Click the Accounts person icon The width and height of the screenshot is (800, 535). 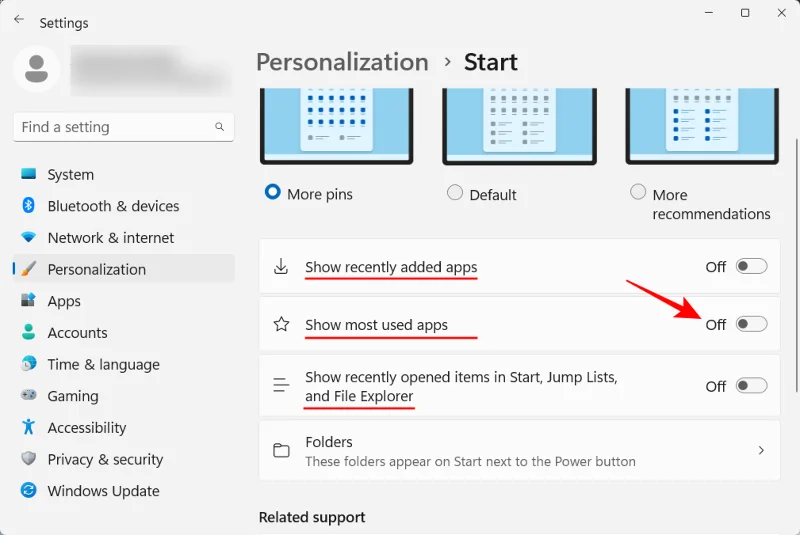click(29, 332)
